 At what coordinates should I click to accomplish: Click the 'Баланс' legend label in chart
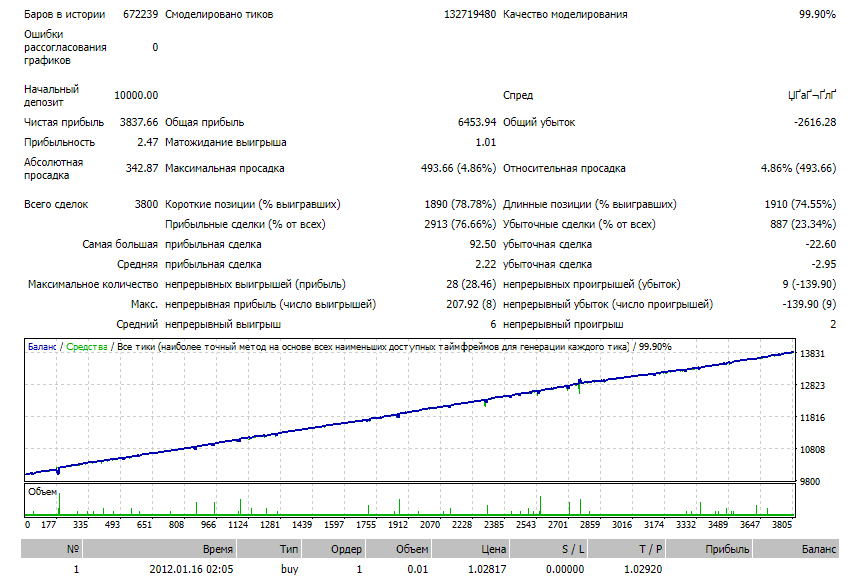[42, 347]
